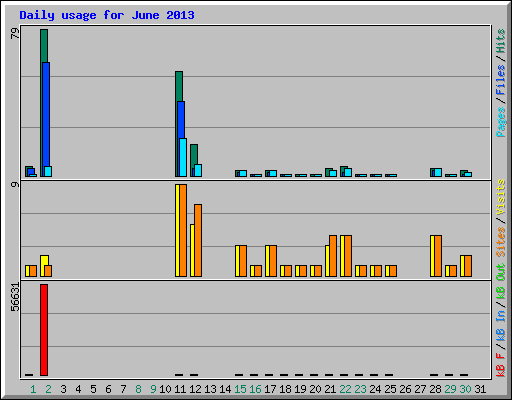
Task: Click the orange Sites bar for day 22
Action: pyautogui.click(x=348, y=256)
